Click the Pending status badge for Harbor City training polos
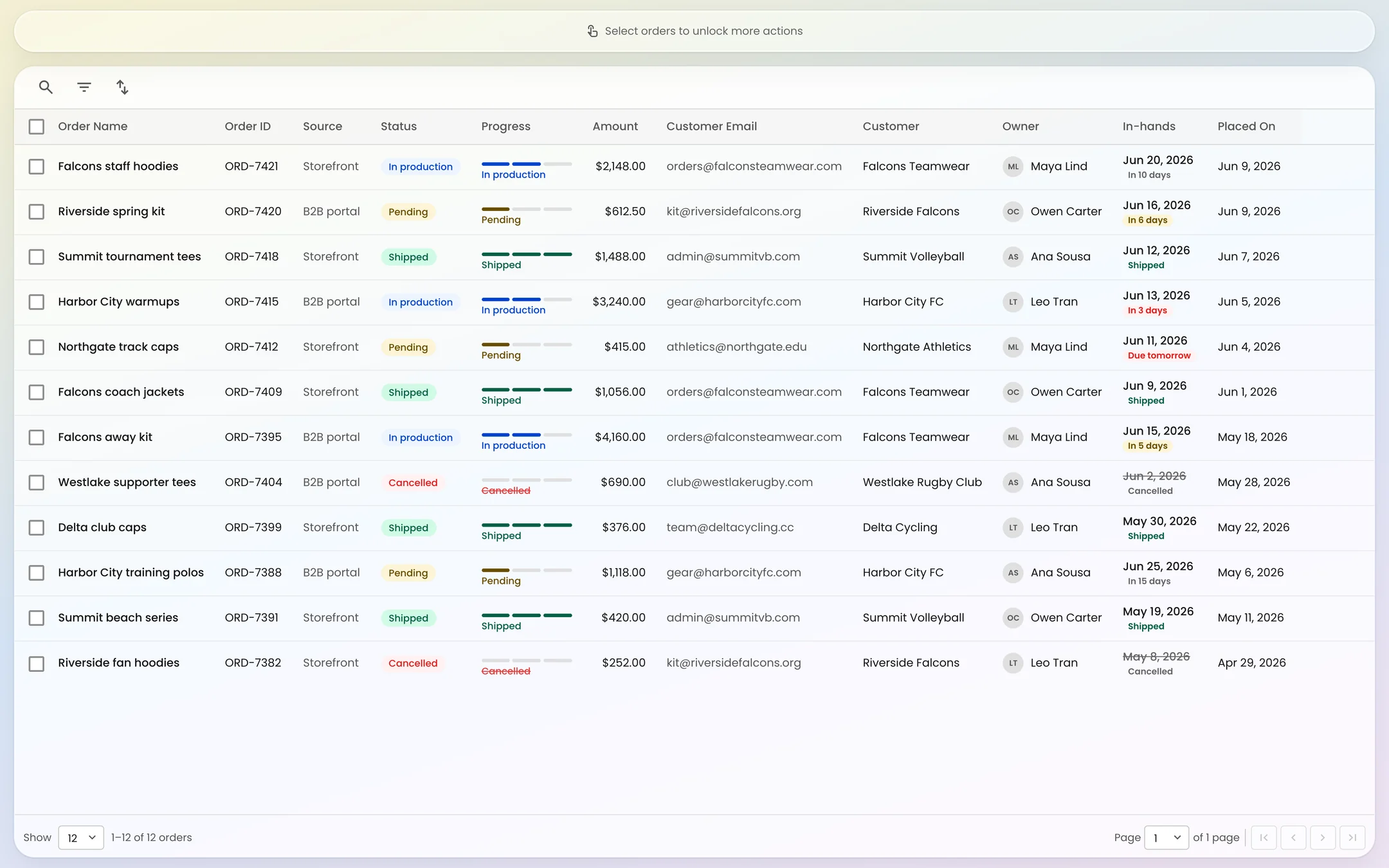Screen dimensions: 1389x868 point(408,573)
